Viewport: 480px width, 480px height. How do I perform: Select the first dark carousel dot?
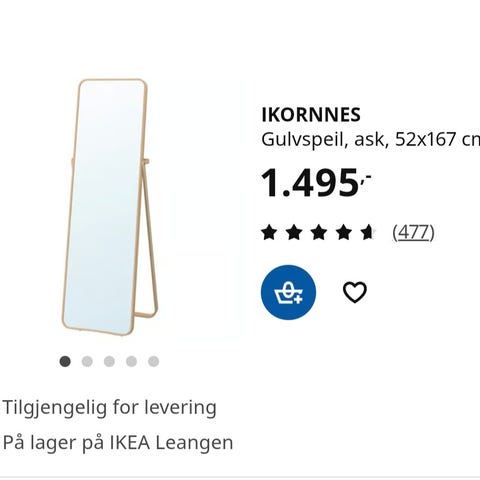coord(65,361)
